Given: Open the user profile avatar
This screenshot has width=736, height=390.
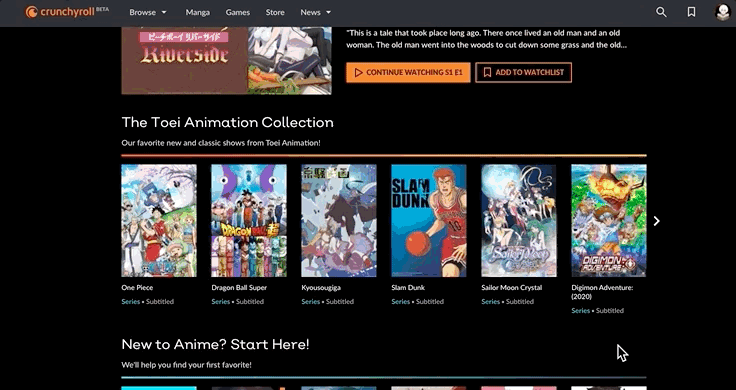Looking at the screenshot, I should [722, 12].
